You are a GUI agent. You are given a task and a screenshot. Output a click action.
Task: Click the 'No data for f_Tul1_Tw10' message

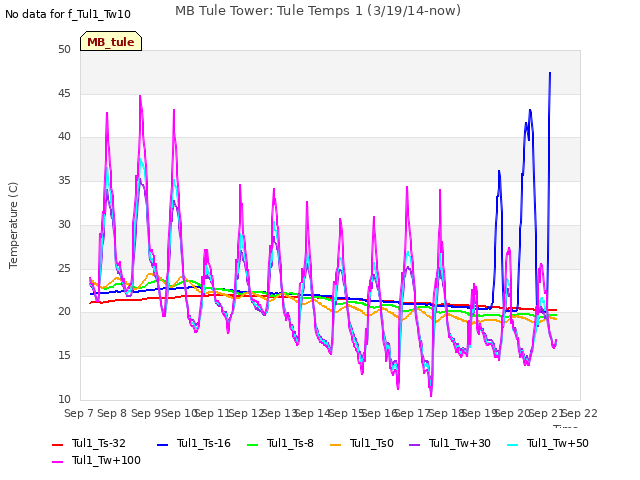click(x=68, y=14)
